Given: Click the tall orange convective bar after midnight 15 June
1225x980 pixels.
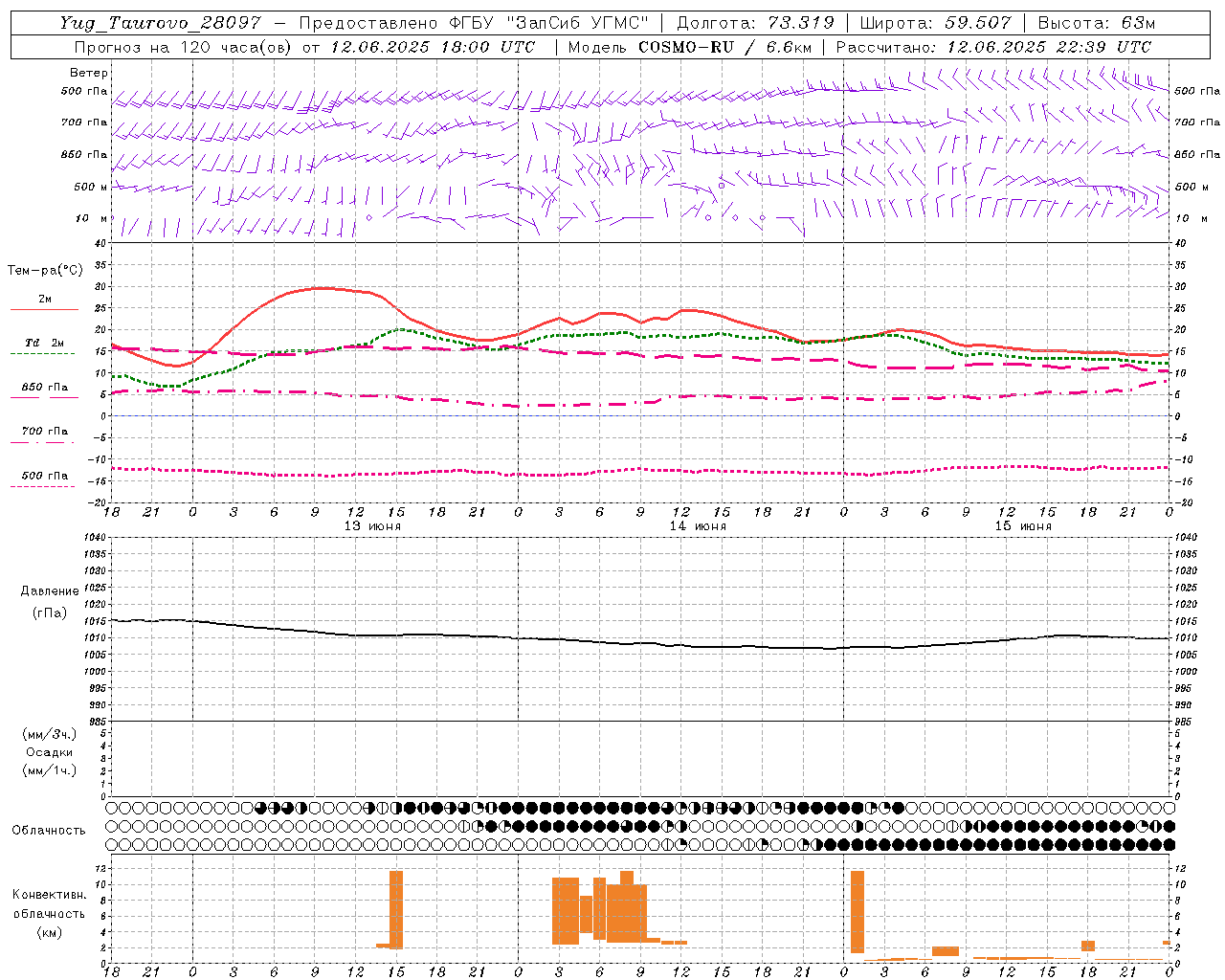Looking at the screenshot, I should pyautogui.click(x=857, y=912).
